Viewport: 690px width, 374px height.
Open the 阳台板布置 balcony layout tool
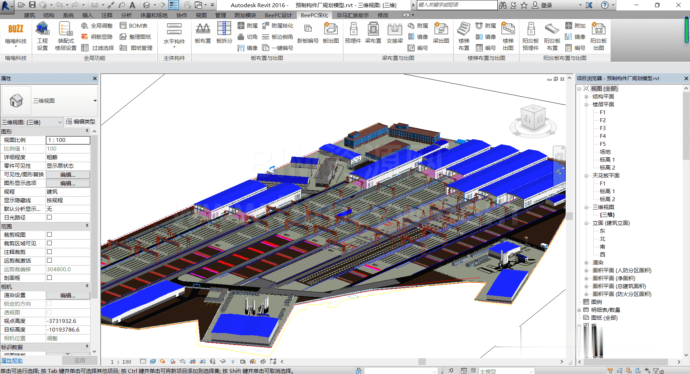tap(552, 36)
